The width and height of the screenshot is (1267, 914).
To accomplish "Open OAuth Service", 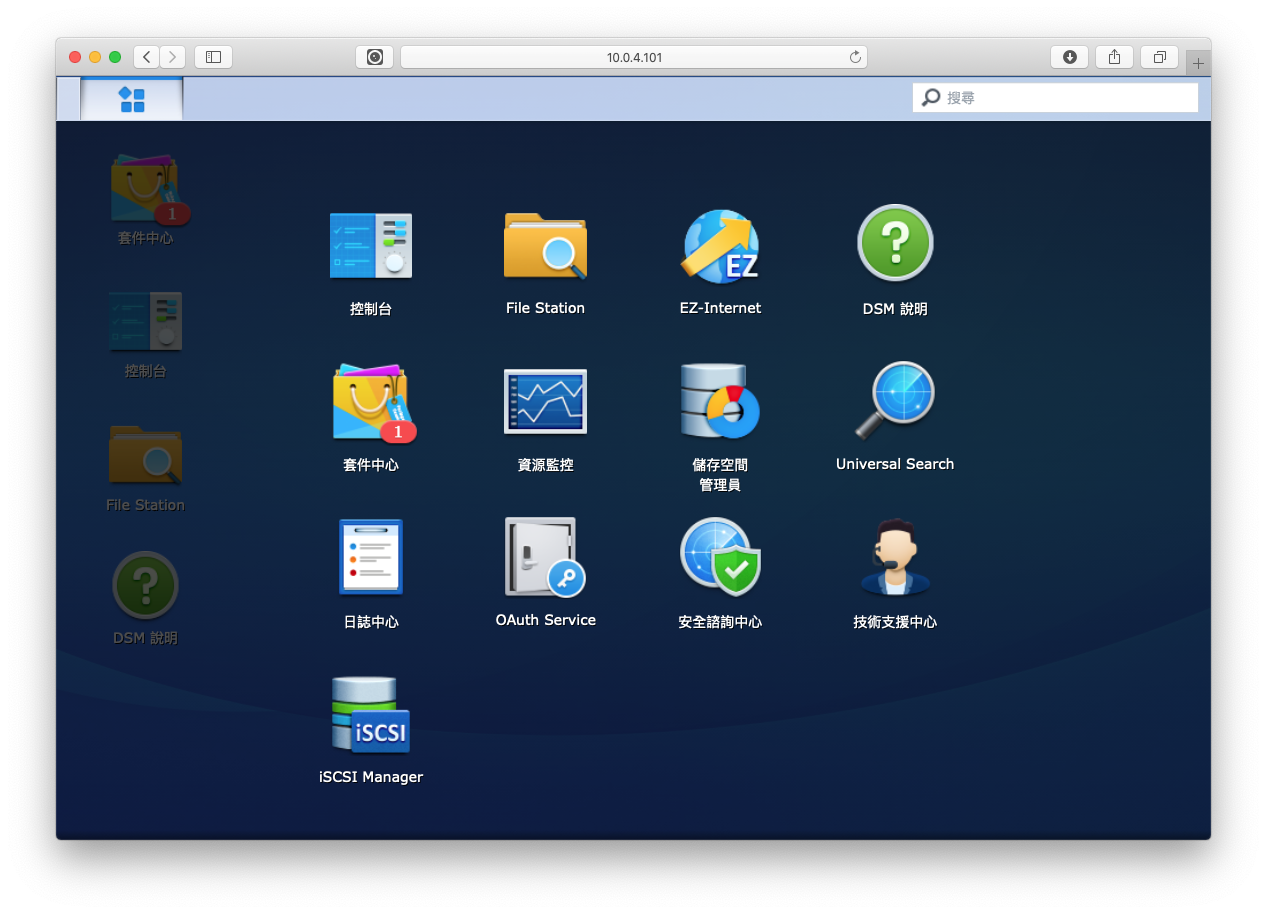I will click(x=545, y=557).
